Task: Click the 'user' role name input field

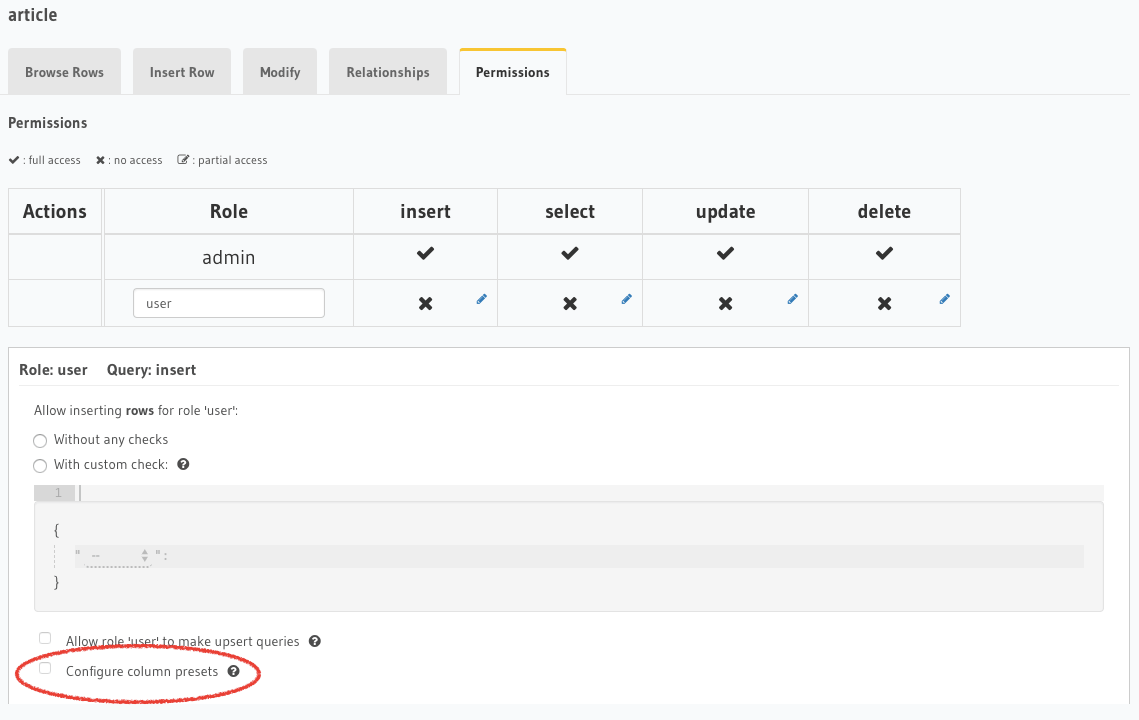Action: 228,302
